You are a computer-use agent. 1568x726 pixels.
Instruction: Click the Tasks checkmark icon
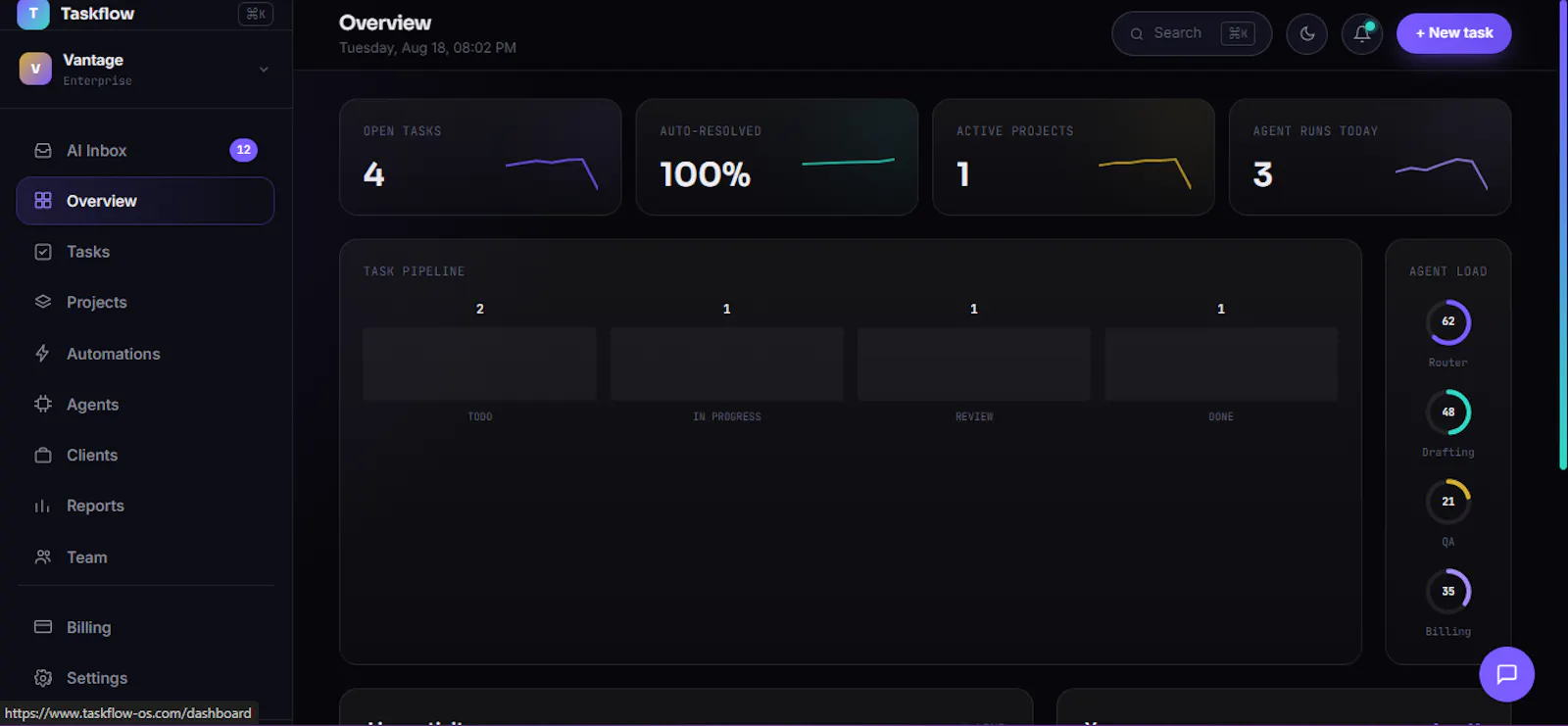[43, 252]
